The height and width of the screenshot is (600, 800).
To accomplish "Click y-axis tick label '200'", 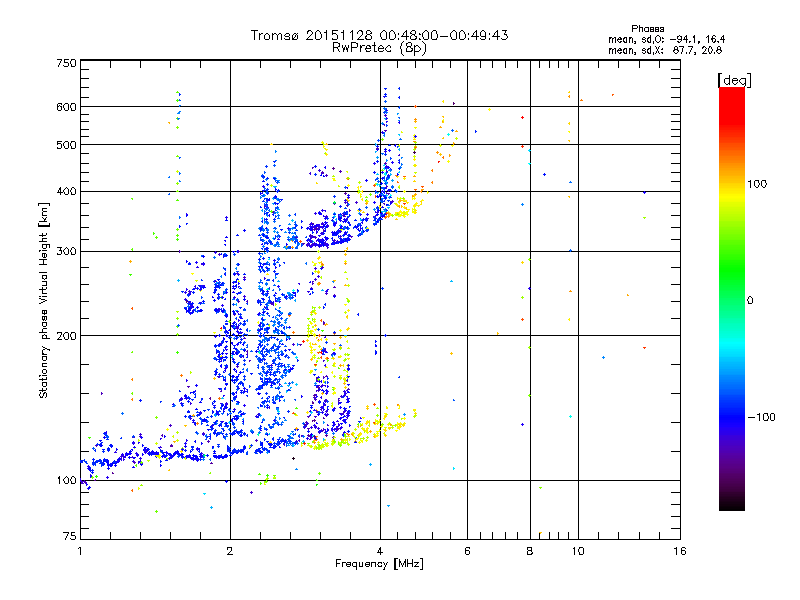I will coord(66,336).
